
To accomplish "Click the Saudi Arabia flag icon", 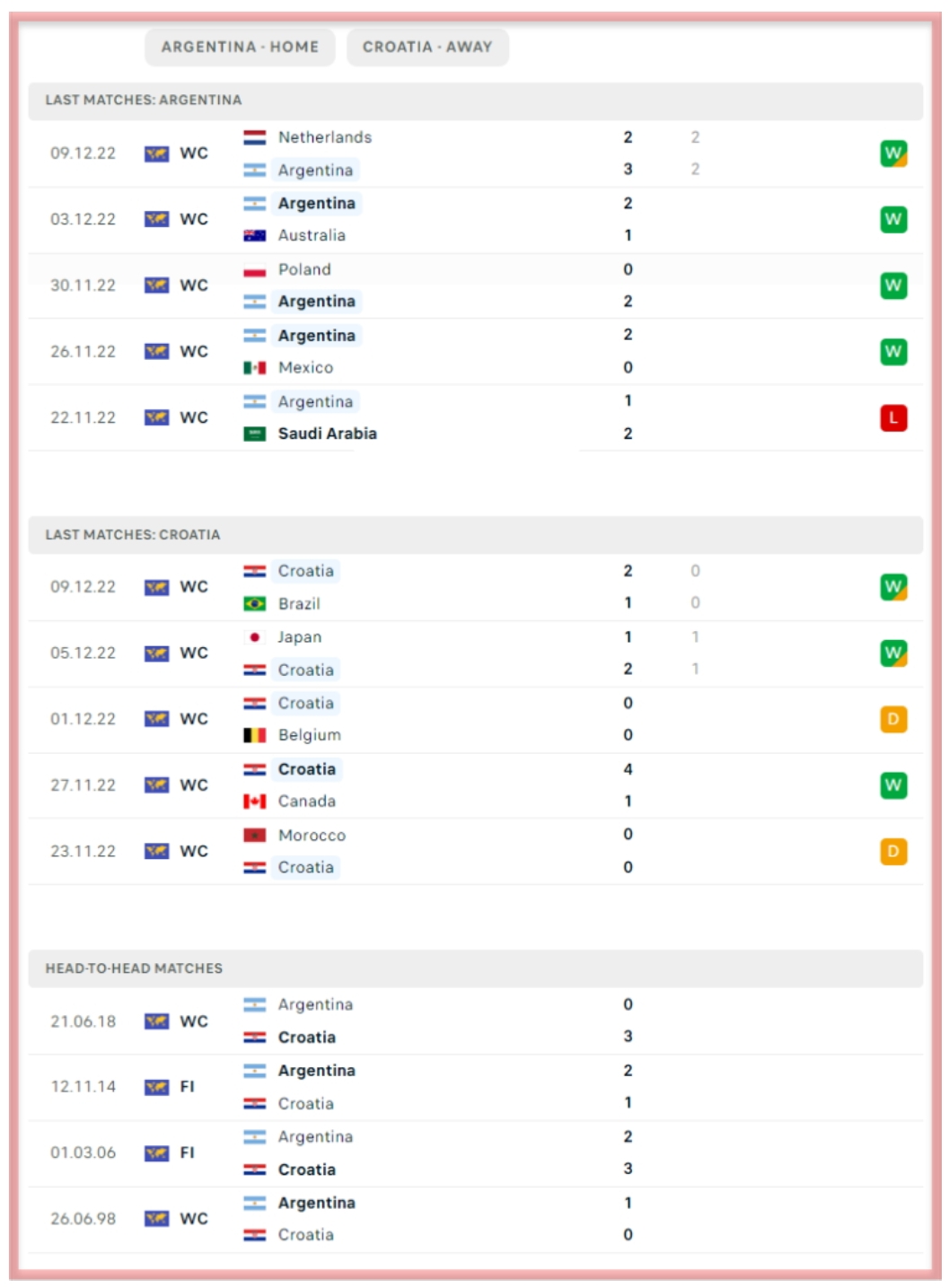I will [x=255, y=434].
